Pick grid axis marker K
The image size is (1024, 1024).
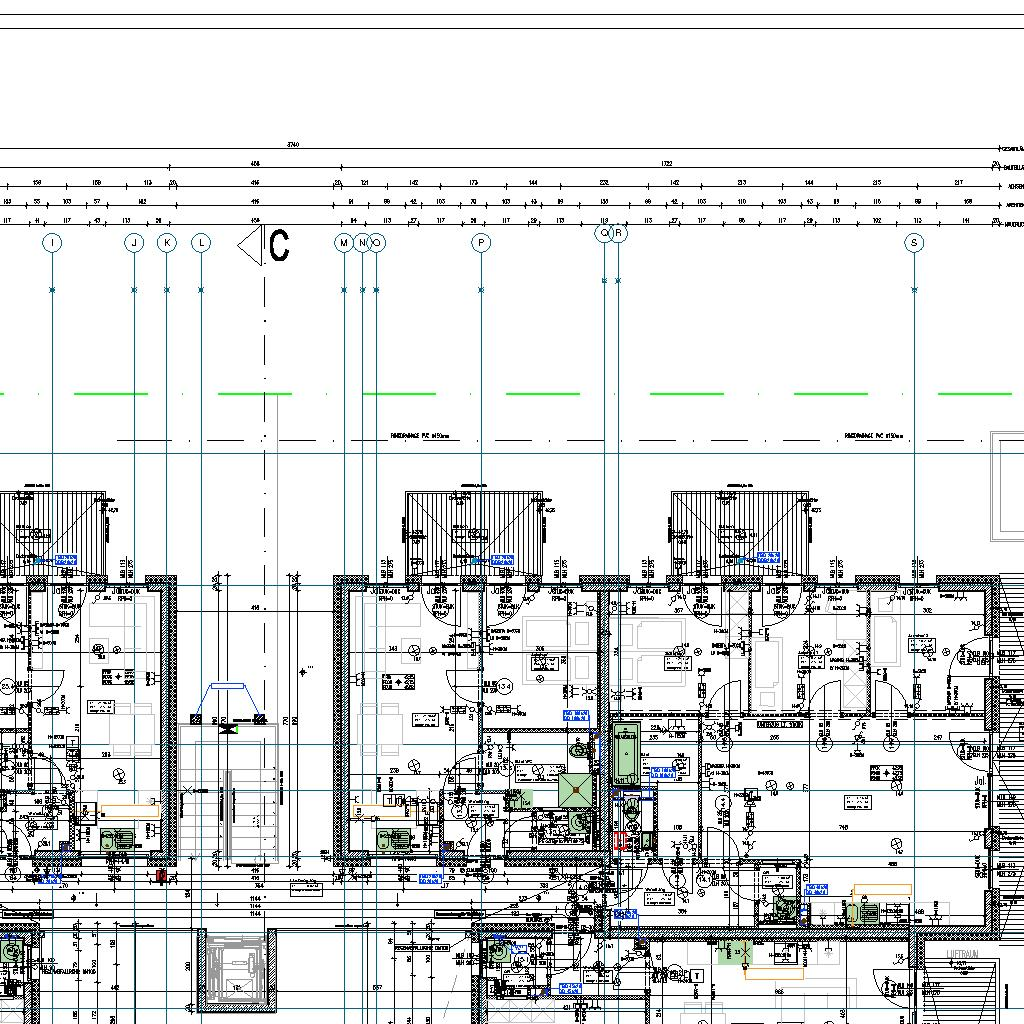coord(167,242)
